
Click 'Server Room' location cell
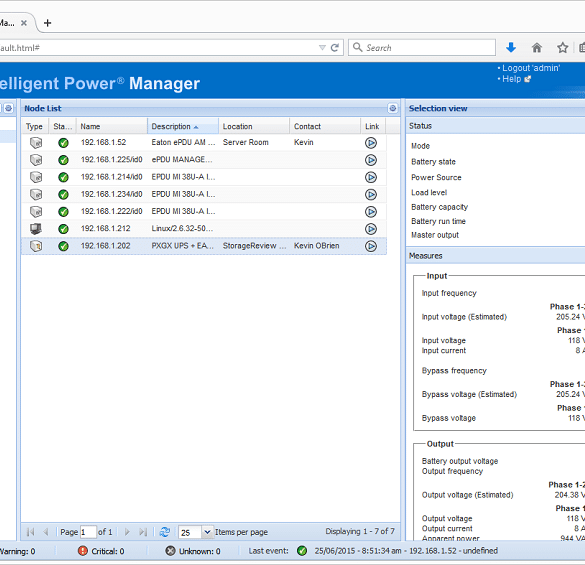click(245, 143)
